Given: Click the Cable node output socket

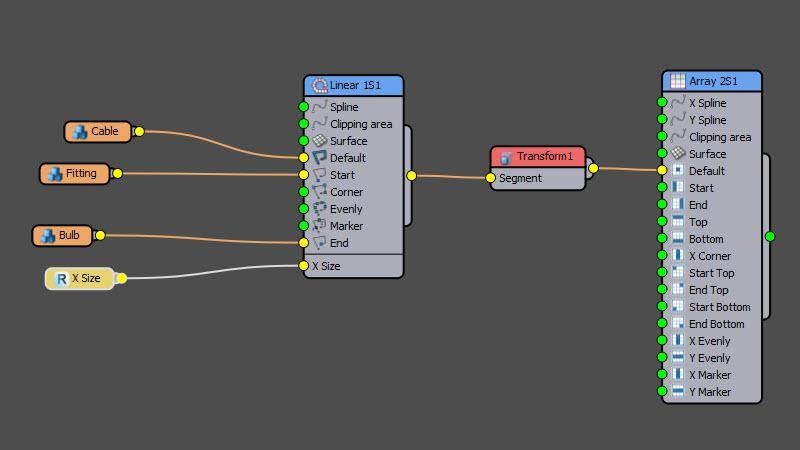Looking at the screenshot, I should 139,131.
